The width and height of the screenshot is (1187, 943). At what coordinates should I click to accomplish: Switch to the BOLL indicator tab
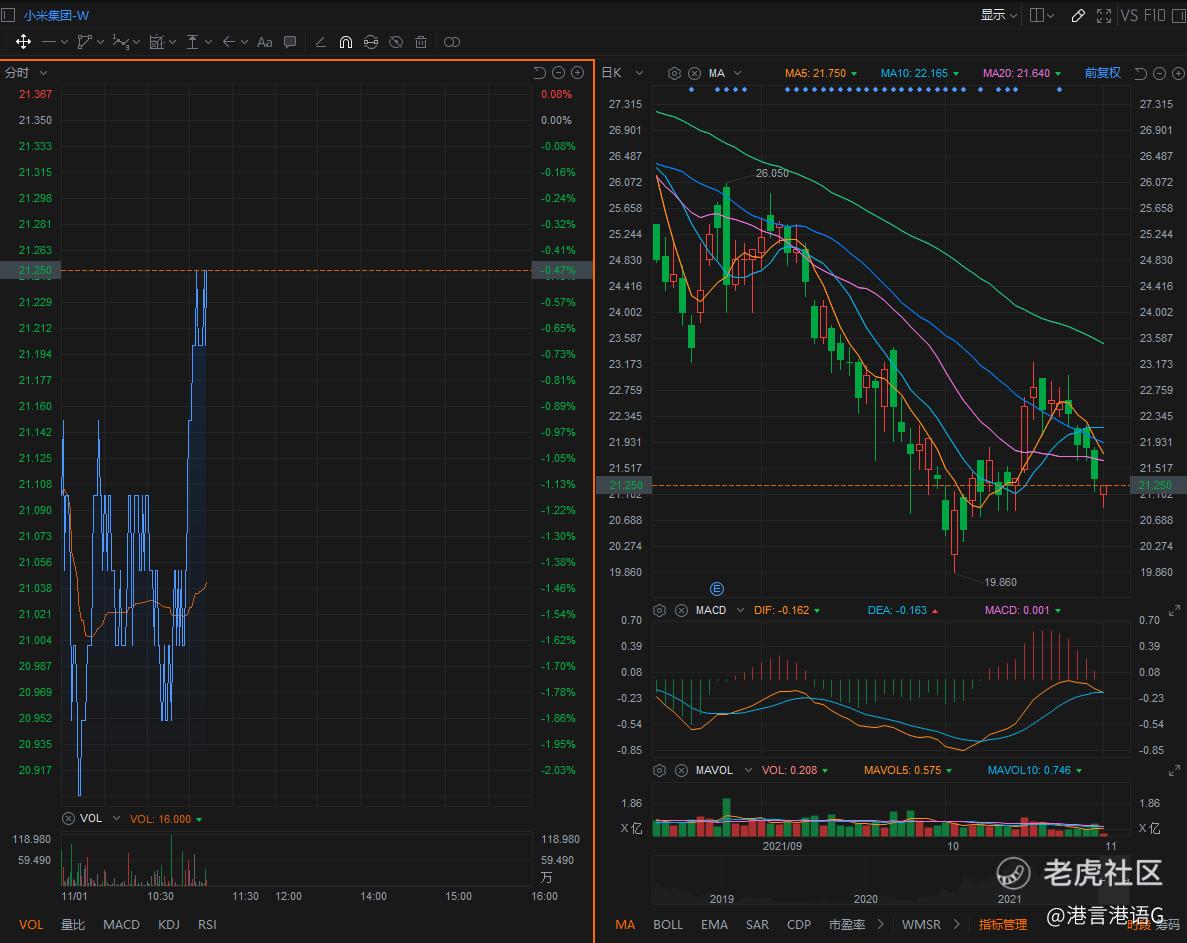click(668, 924)
